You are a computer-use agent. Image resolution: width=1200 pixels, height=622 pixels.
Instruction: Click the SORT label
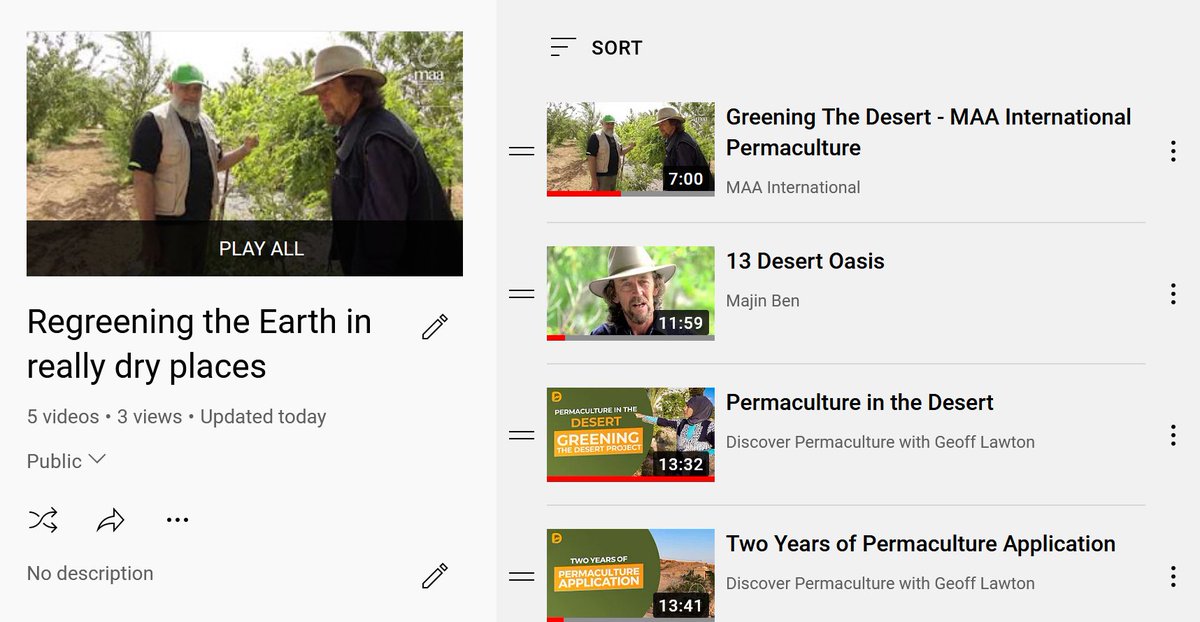616,47
